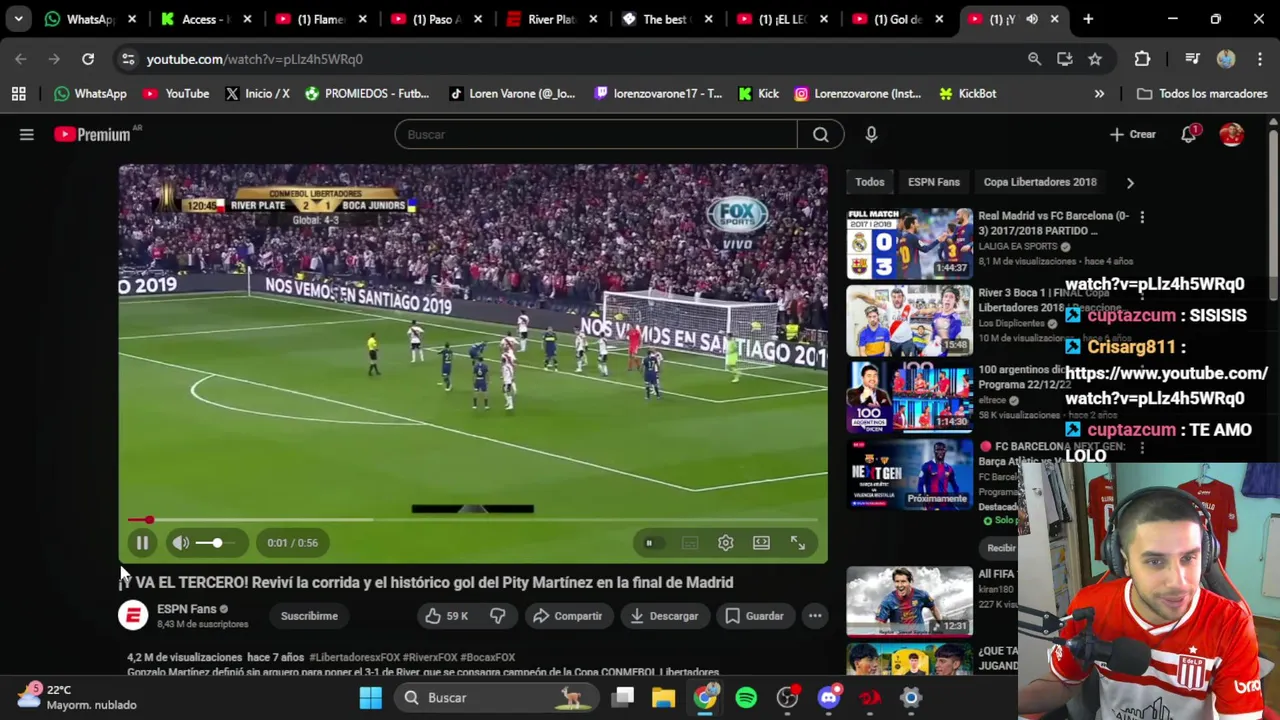
Task: Mute the video using the speaker icon
Action: pos(180,543)
